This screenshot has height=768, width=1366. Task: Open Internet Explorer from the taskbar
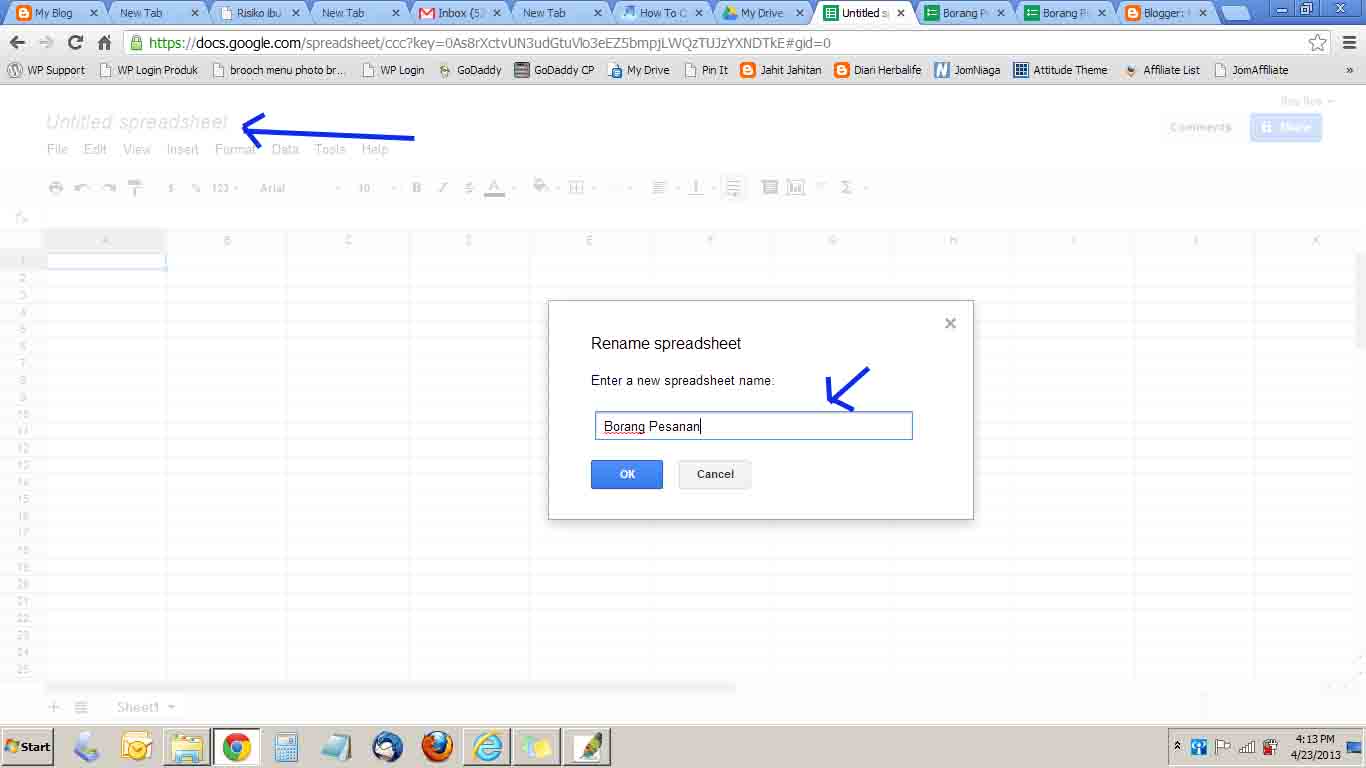tap(487, 746)
